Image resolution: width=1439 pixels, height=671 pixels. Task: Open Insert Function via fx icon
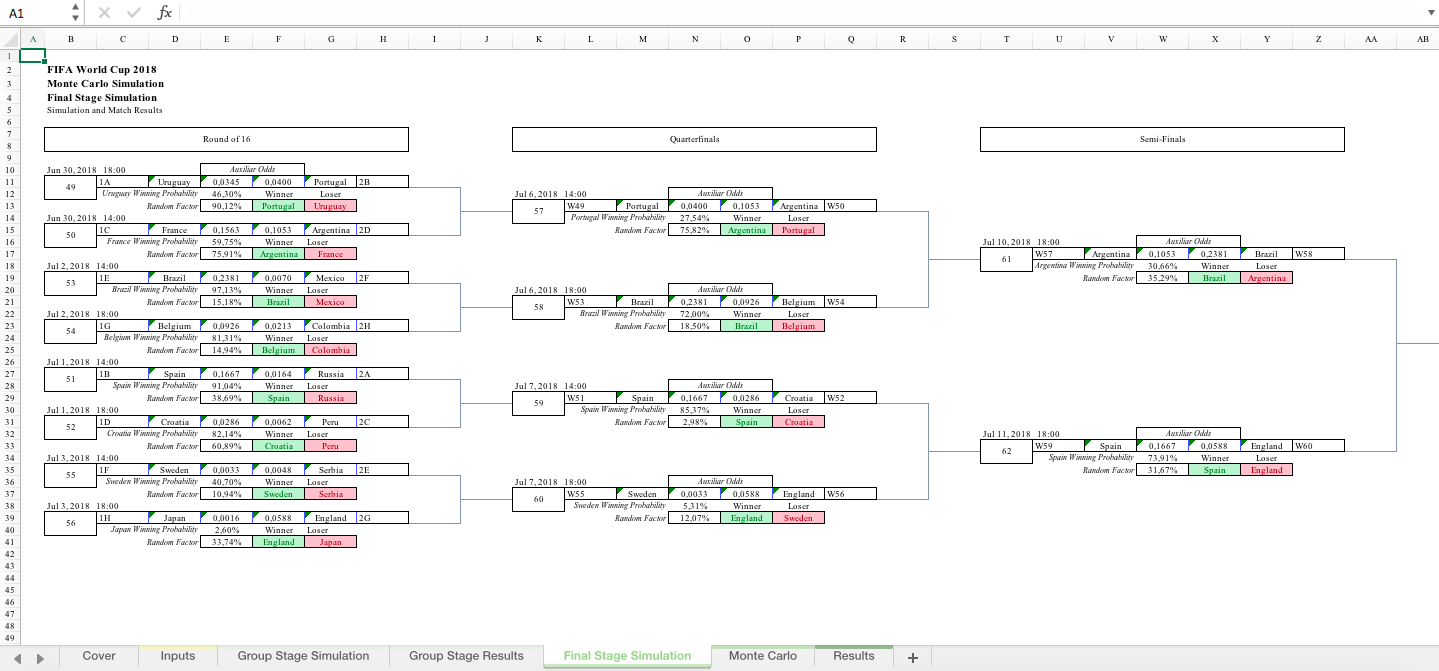[165, 13]
